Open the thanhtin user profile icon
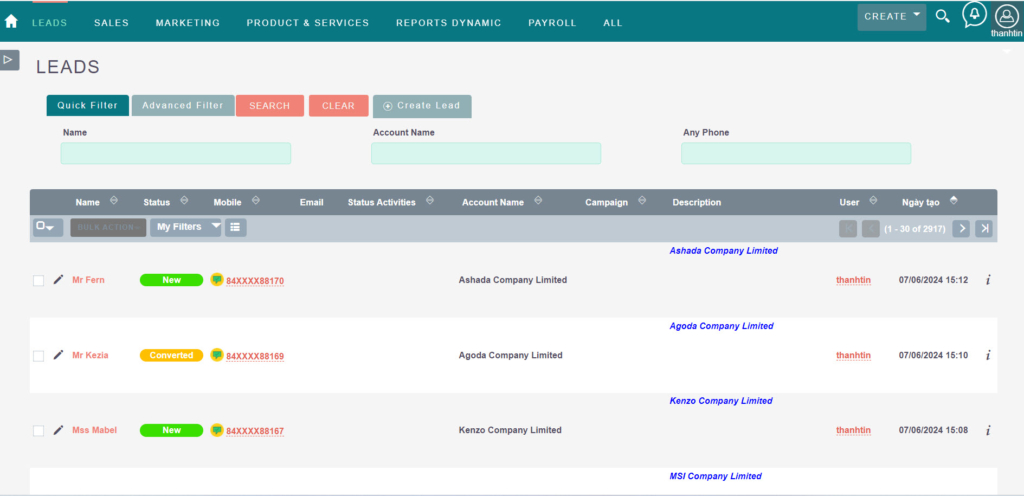The image size is (1024, 496). [1005, 15]
